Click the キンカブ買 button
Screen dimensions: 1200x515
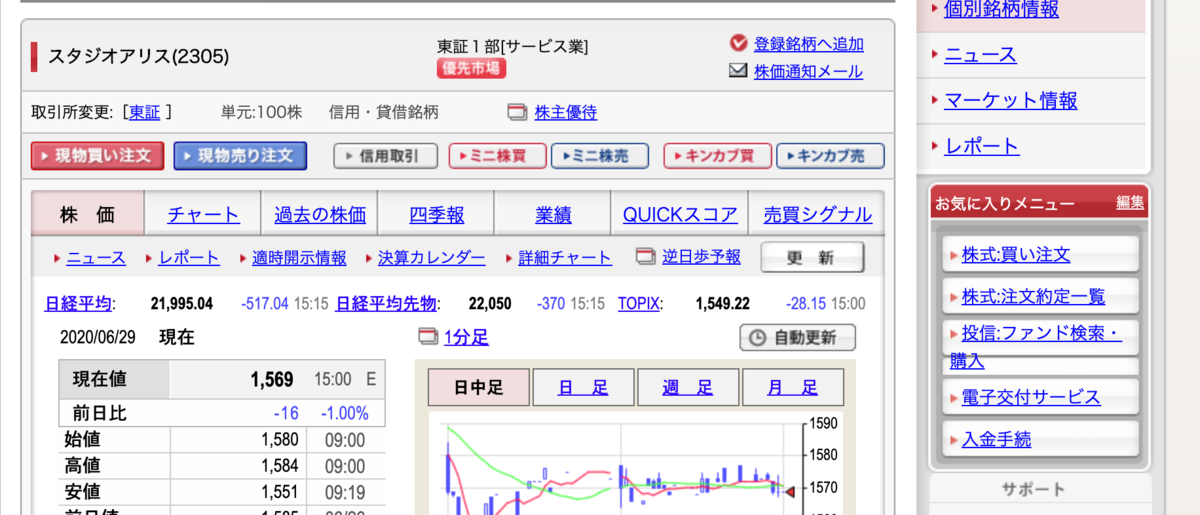pyautogui.click(x=717, y=156)
